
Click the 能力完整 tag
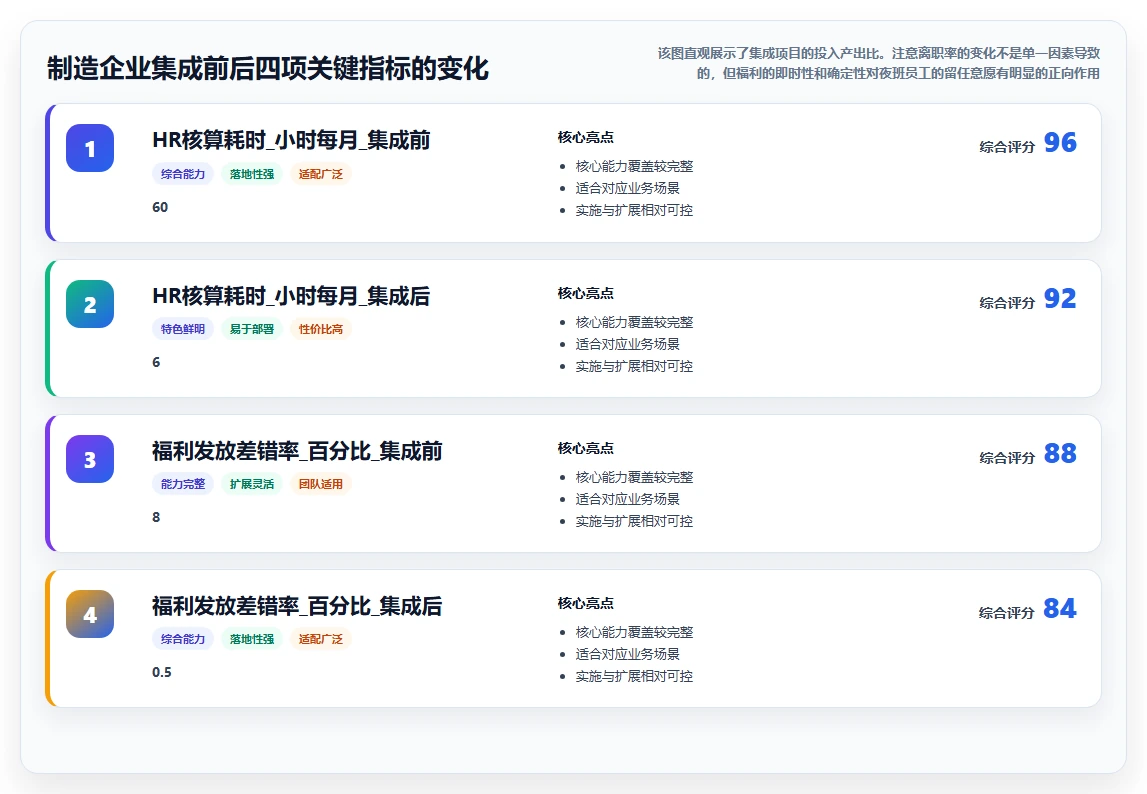click(x=183, y=484)
